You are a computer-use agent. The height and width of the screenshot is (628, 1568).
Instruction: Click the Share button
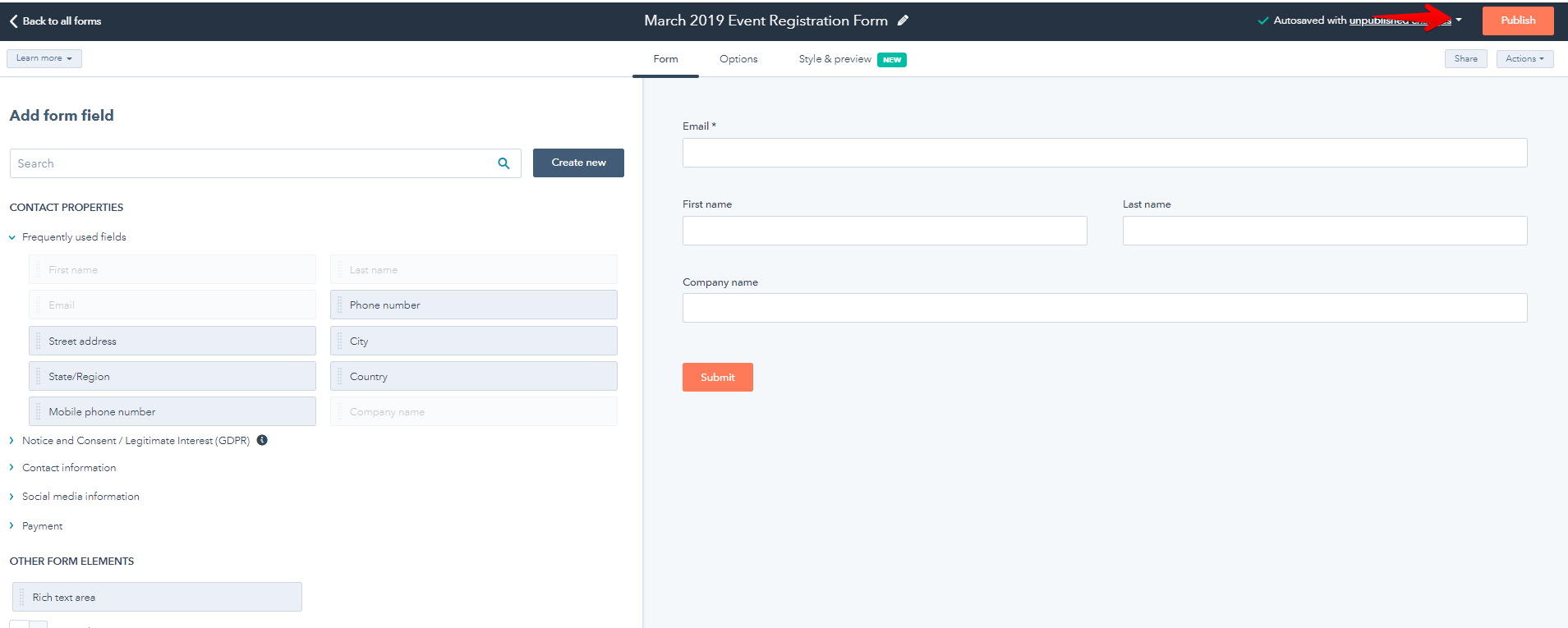(x=1465, y=59)
